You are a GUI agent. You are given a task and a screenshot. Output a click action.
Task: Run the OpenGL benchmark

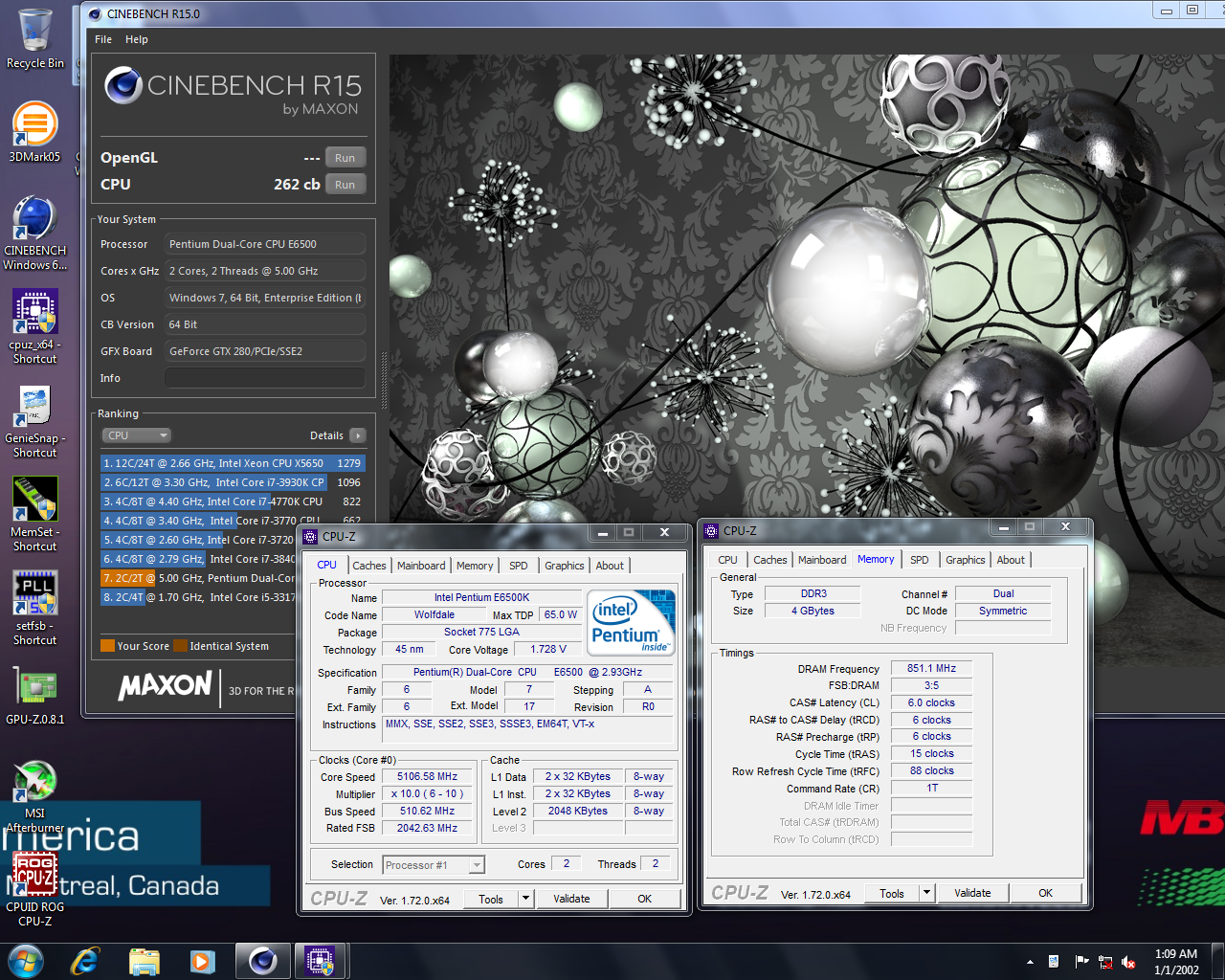pyautogui.click(x=345, y=158)
